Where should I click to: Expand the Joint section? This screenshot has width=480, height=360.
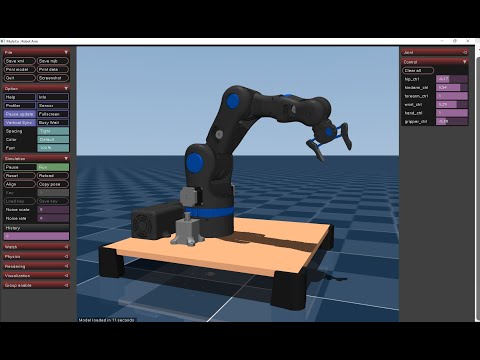coord(435,52)
